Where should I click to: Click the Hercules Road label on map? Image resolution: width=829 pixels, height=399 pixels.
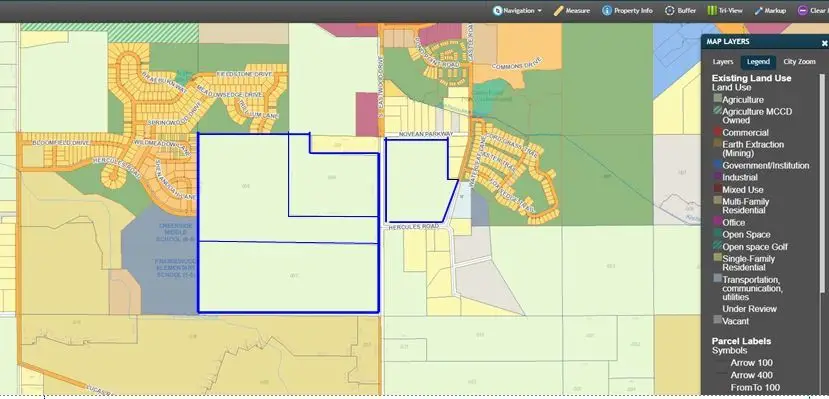pos(414,227)
